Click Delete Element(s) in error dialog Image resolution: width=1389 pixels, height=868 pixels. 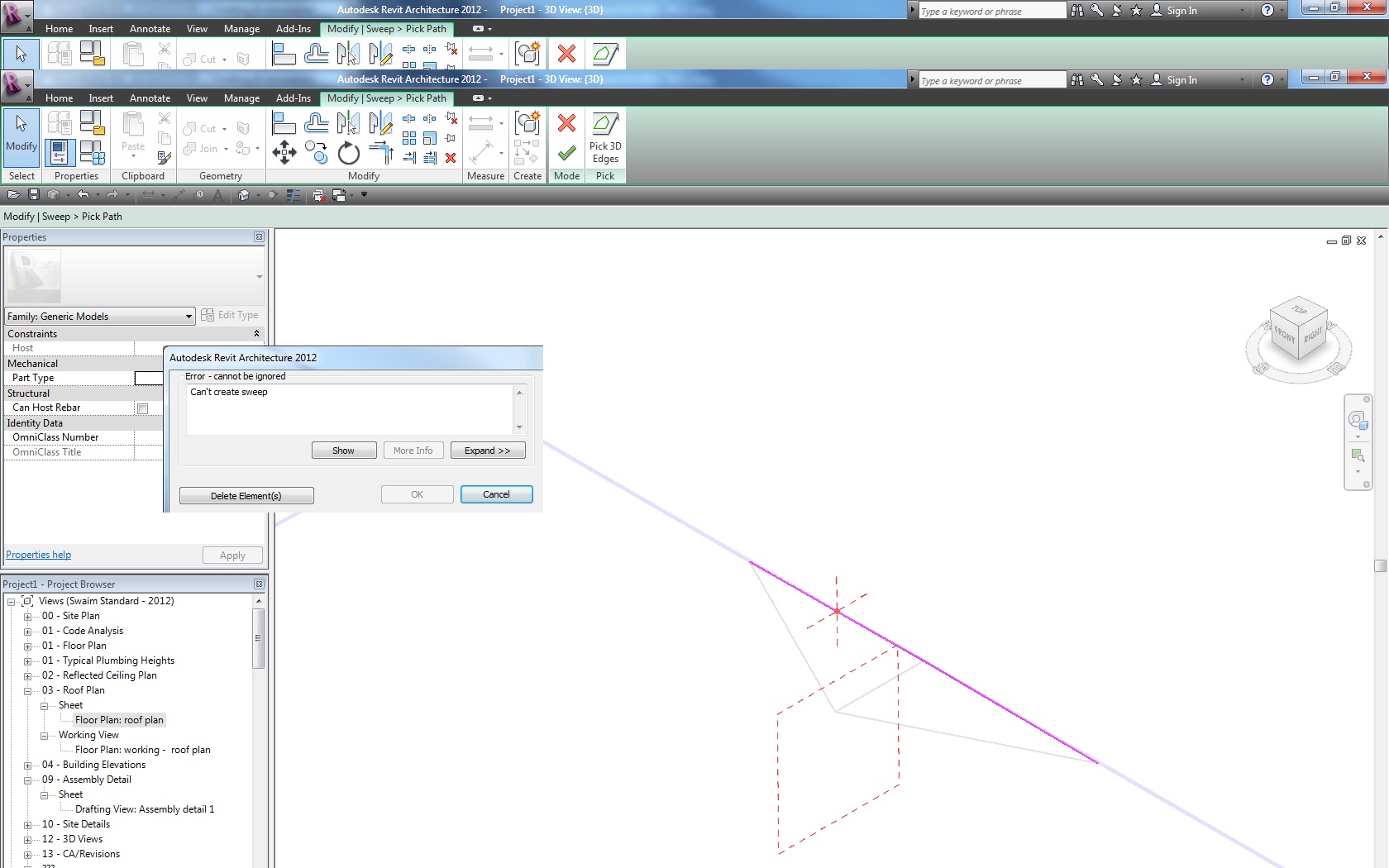click(x=246, y=495)
